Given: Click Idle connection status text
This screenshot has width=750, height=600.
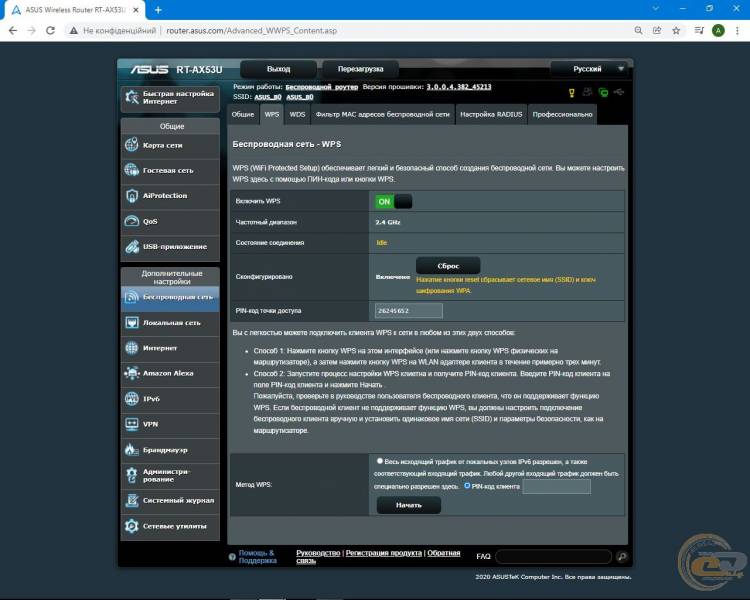Looking at the screenshot, I should pos(382,243).
